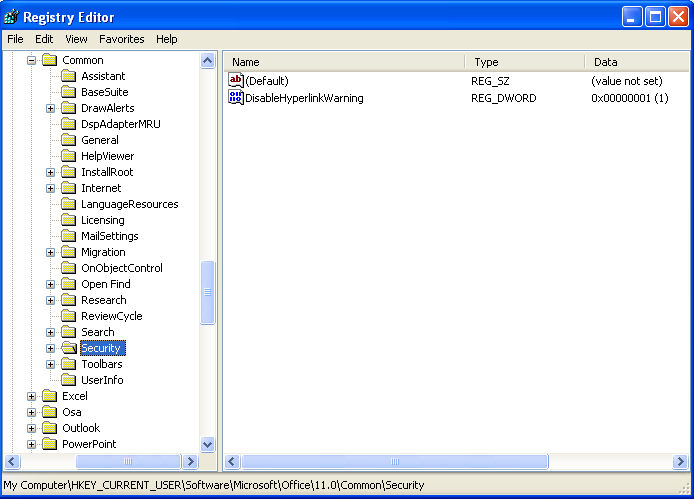Collapse the Common key

[31, 60]
